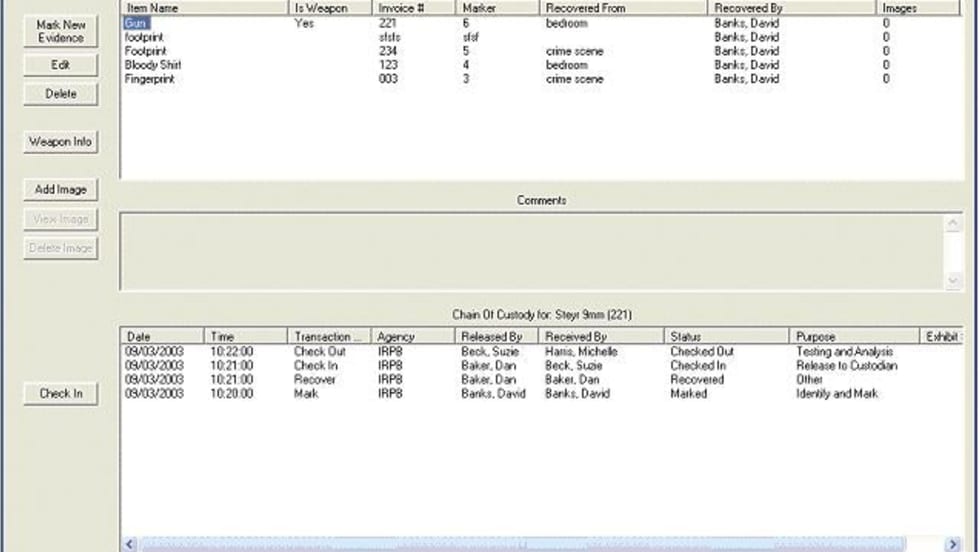Viewport: 980px width, 552px height.
Task: Sort chain of custody by Date column
Action: click(162, 337)
